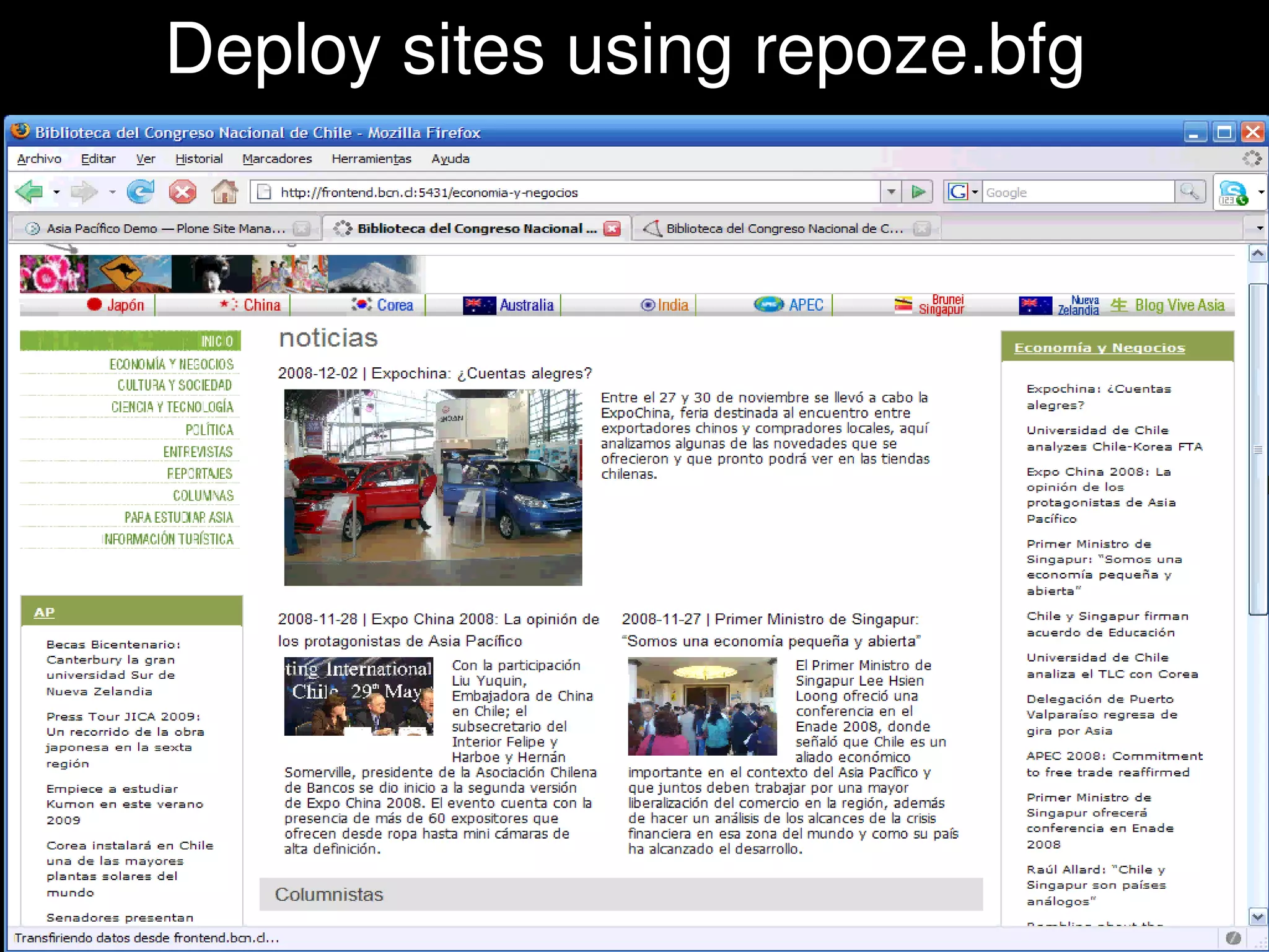Open Ciencia y Tecnología left menu item
Screen dimensions: 1269x952
(x=172, y=407)
